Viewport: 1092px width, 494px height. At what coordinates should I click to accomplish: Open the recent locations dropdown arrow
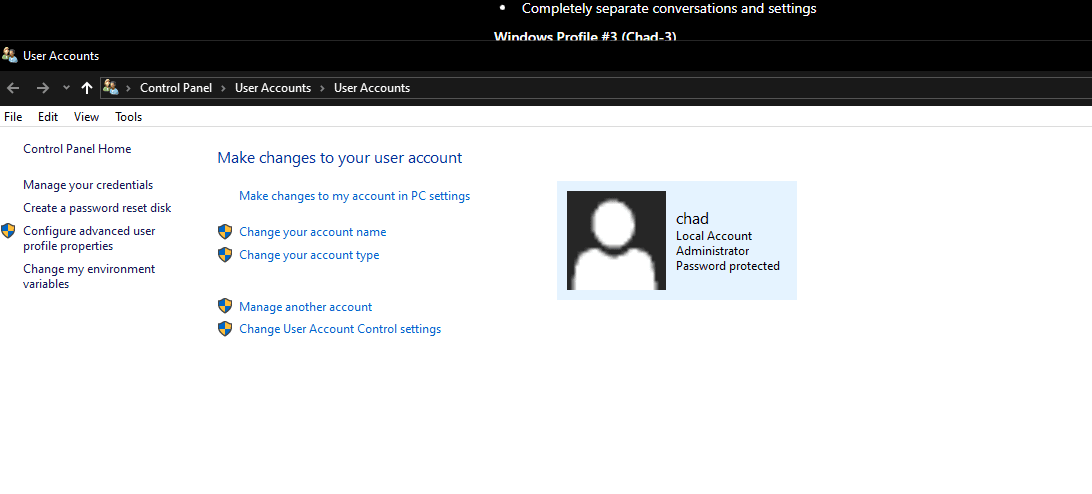click(x=66, y=88)
